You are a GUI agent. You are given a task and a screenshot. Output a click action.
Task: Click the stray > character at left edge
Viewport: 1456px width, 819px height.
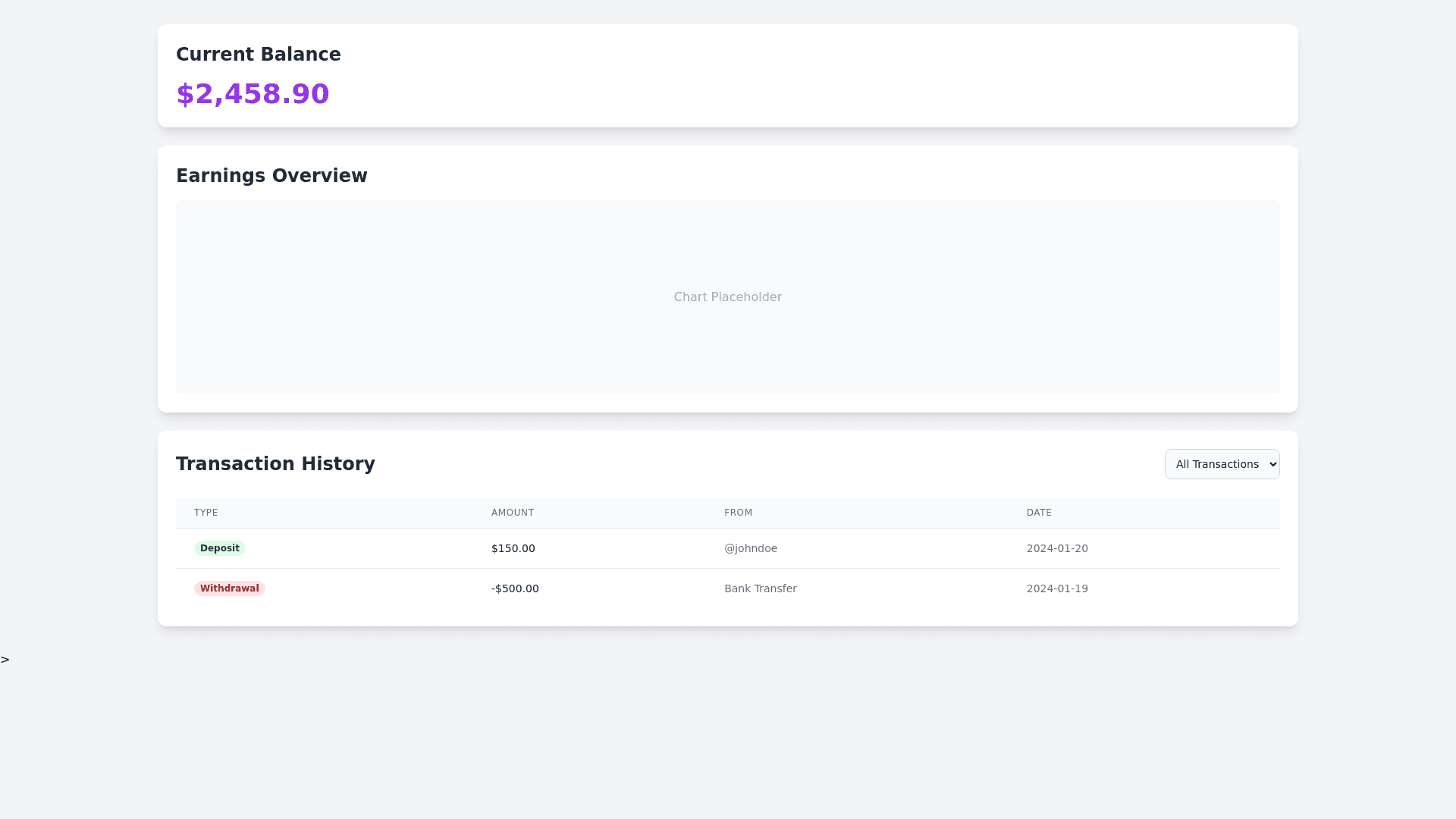pyautogui.click(x=5, y=660)
